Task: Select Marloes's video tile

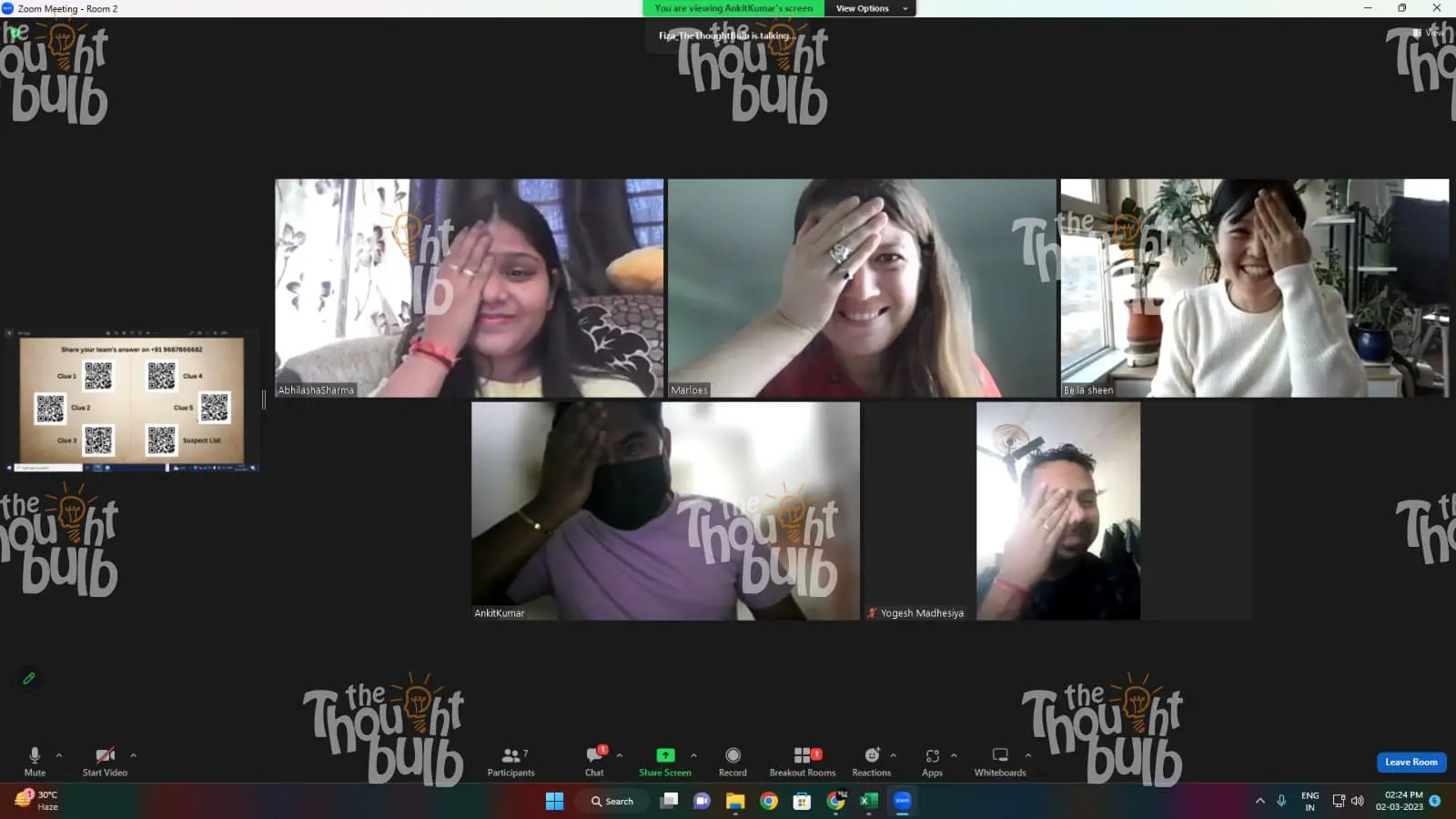Action: (862, 288)
